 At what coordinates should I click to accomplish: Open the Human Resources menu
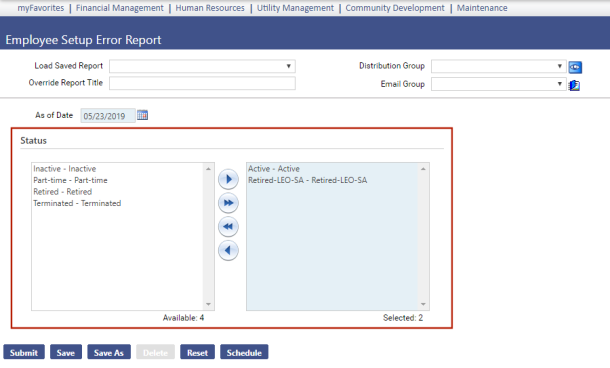point(210,8)
